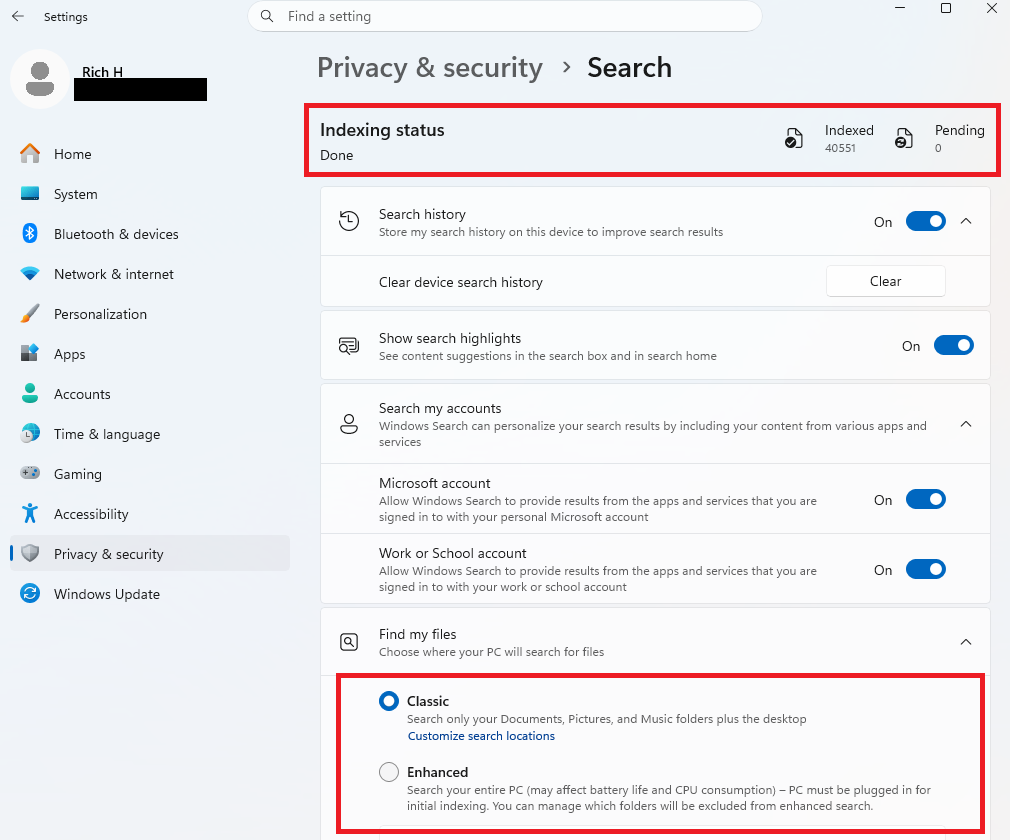This screenshot has height=840, width=1010.
Task: Go to Bluetooth & devices
Action: click(x=149, y=234)
